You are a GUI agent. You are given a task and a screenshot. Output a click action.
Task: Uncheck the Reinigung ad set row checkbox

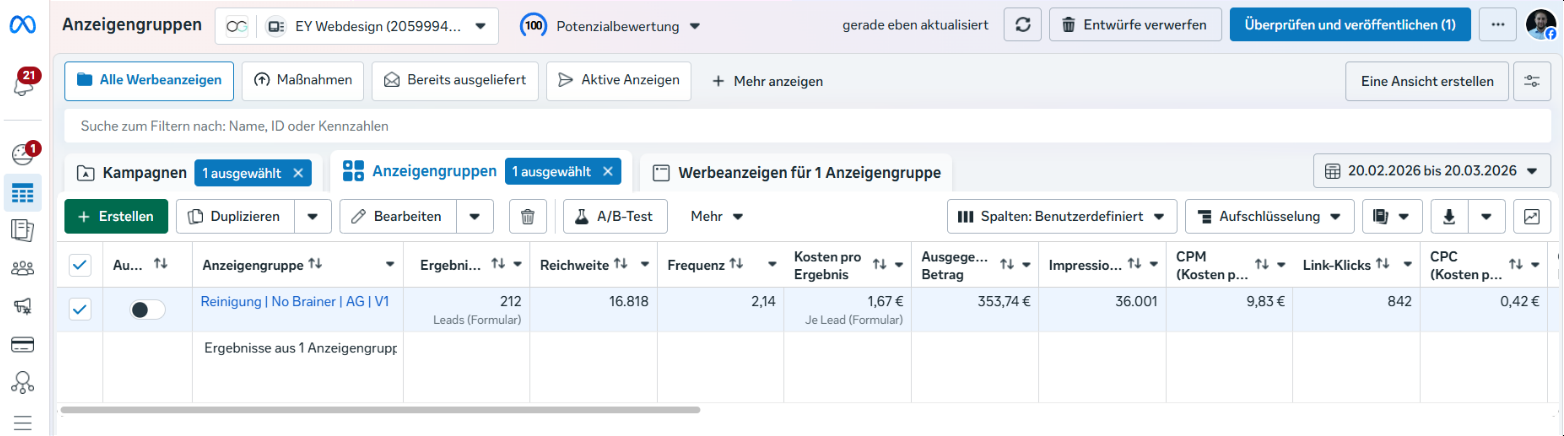click(x=80, y=310)
